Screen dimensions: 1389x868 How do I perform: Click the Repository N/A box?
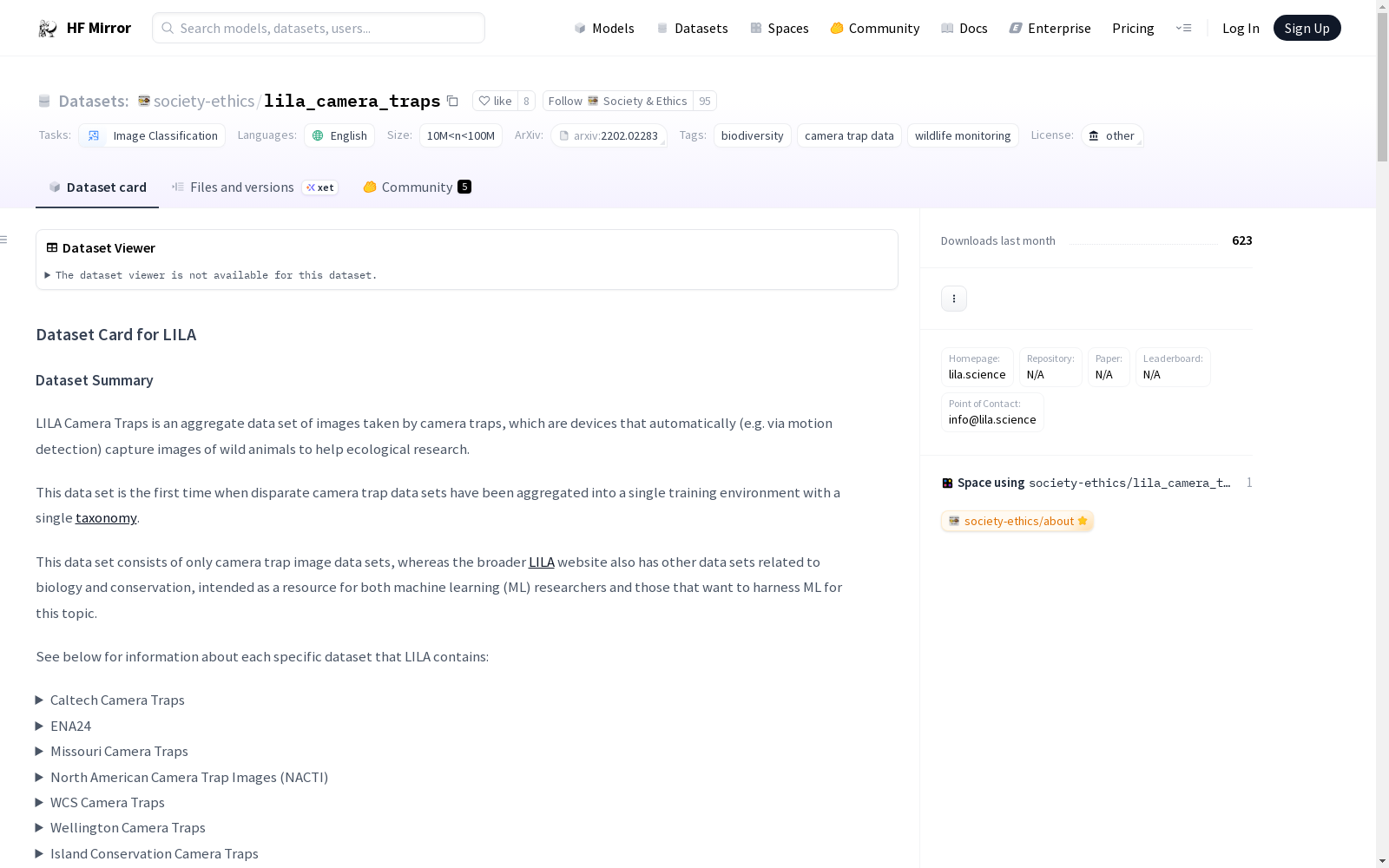pyautogui.click(x=1050, y=367)
